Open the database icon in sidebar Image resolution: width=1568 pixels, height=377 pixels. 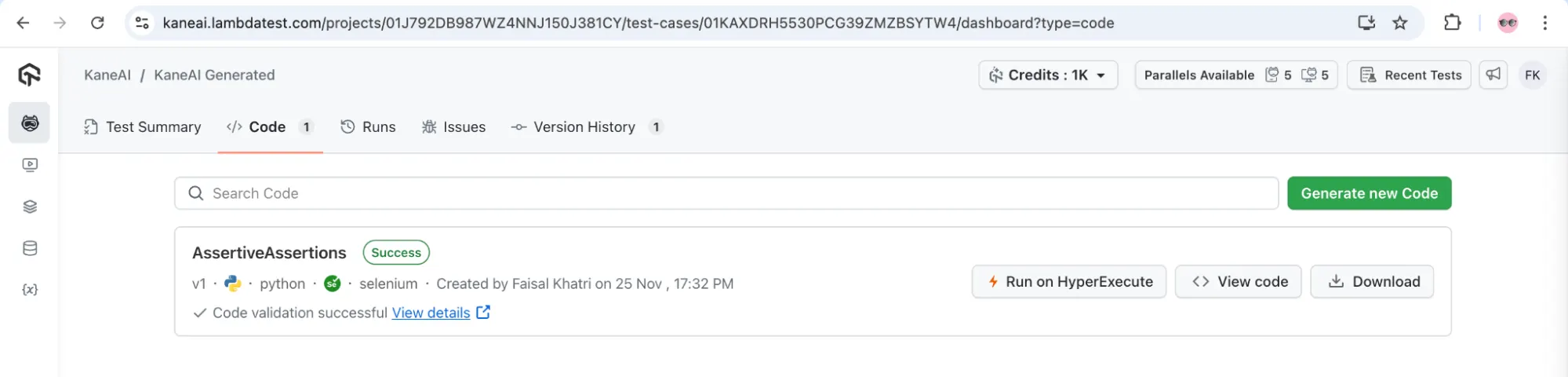[x=30, y=248]
